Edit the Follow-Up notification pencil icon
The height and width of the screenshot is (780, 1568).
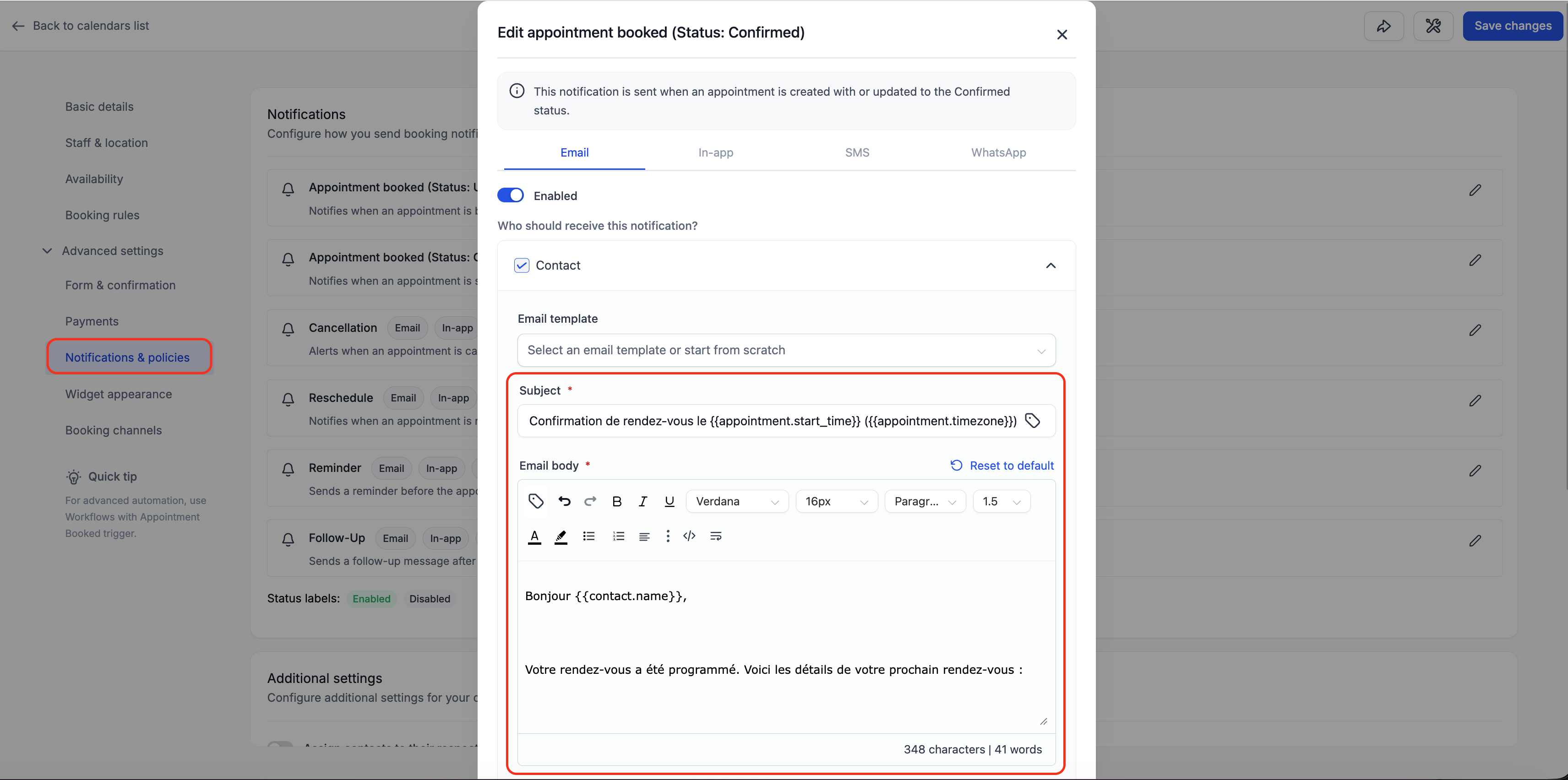pyautogui.click(x=1475, y=540)
